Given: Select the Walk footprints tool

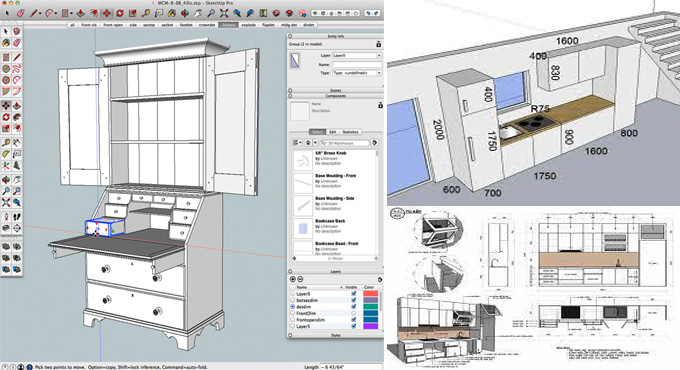Looking at the screenshot, I should [16, 216].
